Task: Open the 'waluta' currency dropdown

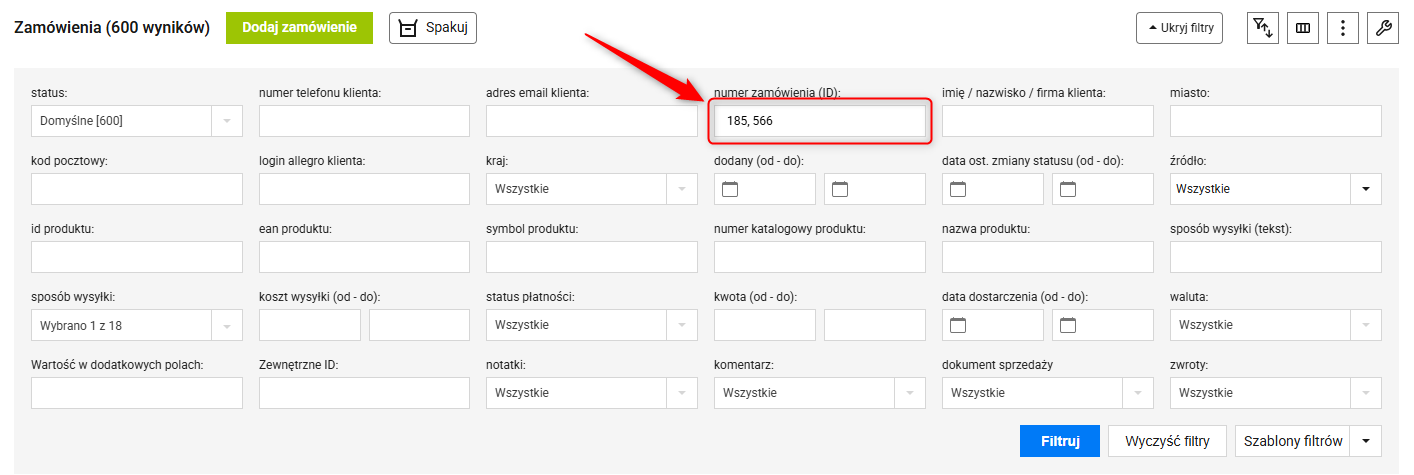Action: point(1276,325)
